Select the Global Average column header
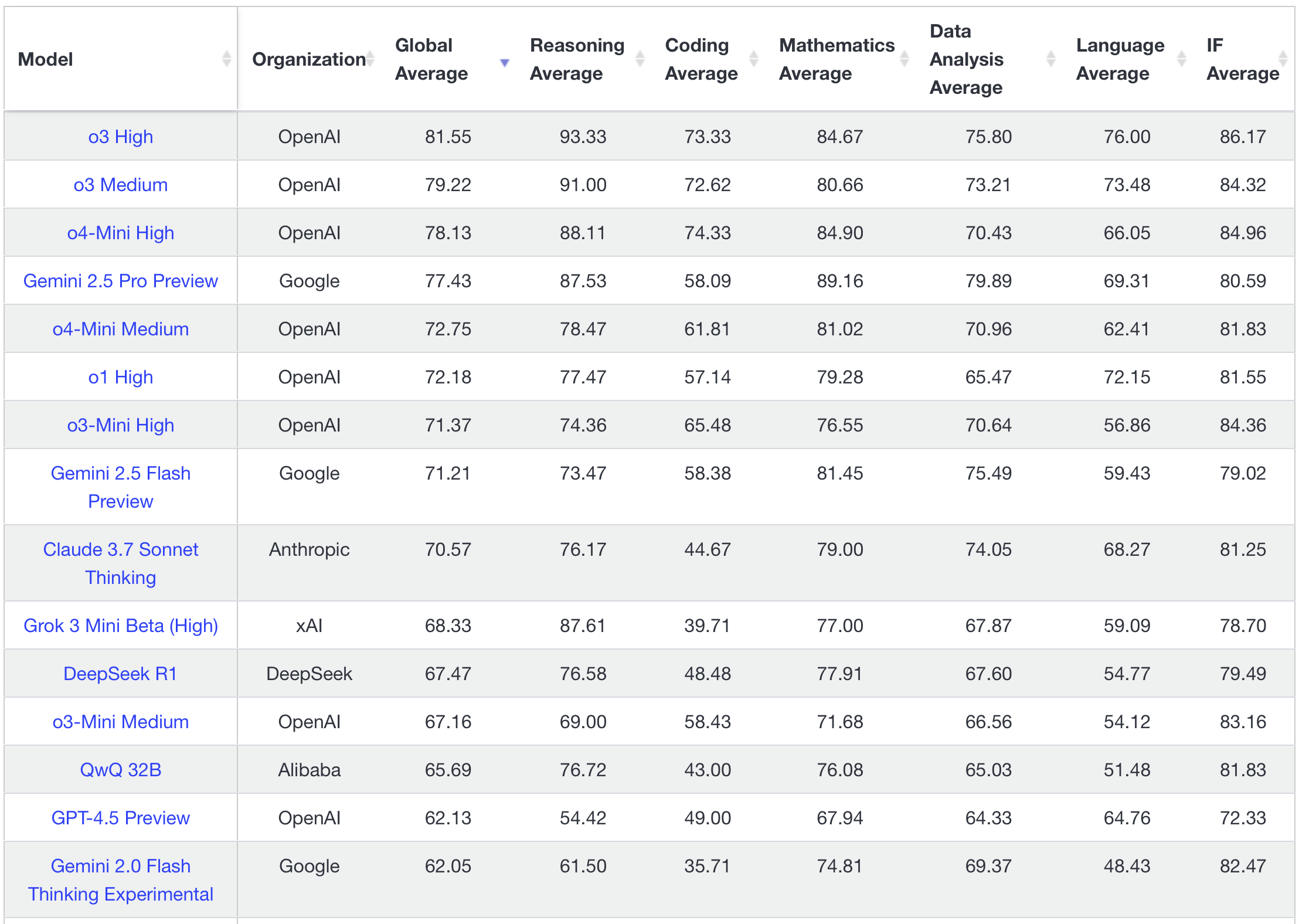 pyautogui.click(x=431, y=59)
